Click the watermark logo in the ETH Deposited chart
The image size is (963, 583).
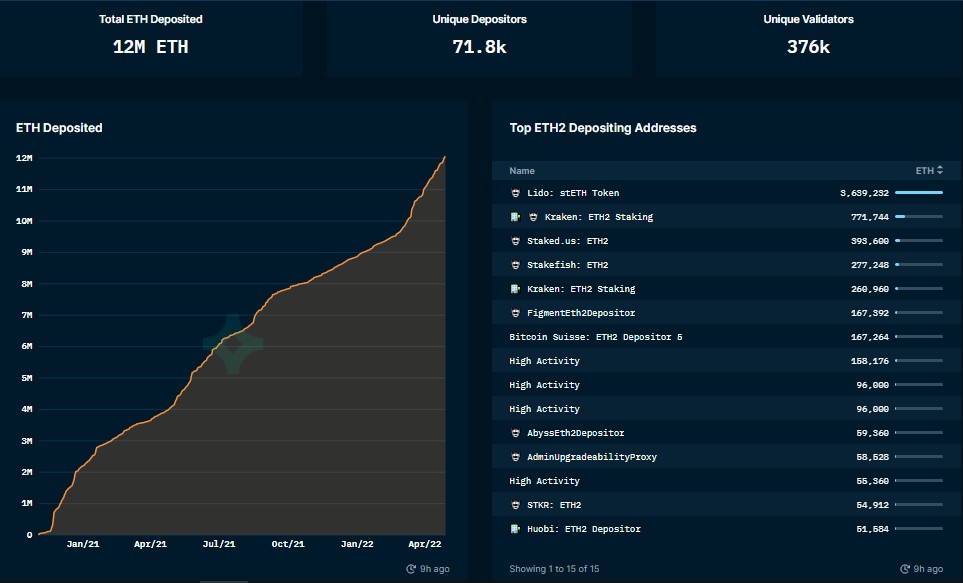[x=233, y=344]
